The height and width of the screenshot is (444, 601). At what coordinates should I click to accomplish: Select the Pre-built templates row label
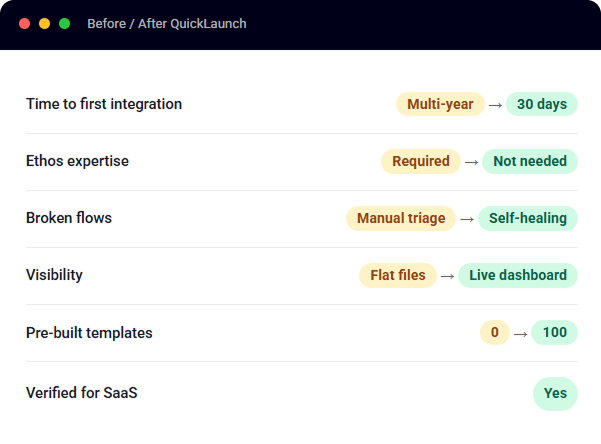pos(89,333)
